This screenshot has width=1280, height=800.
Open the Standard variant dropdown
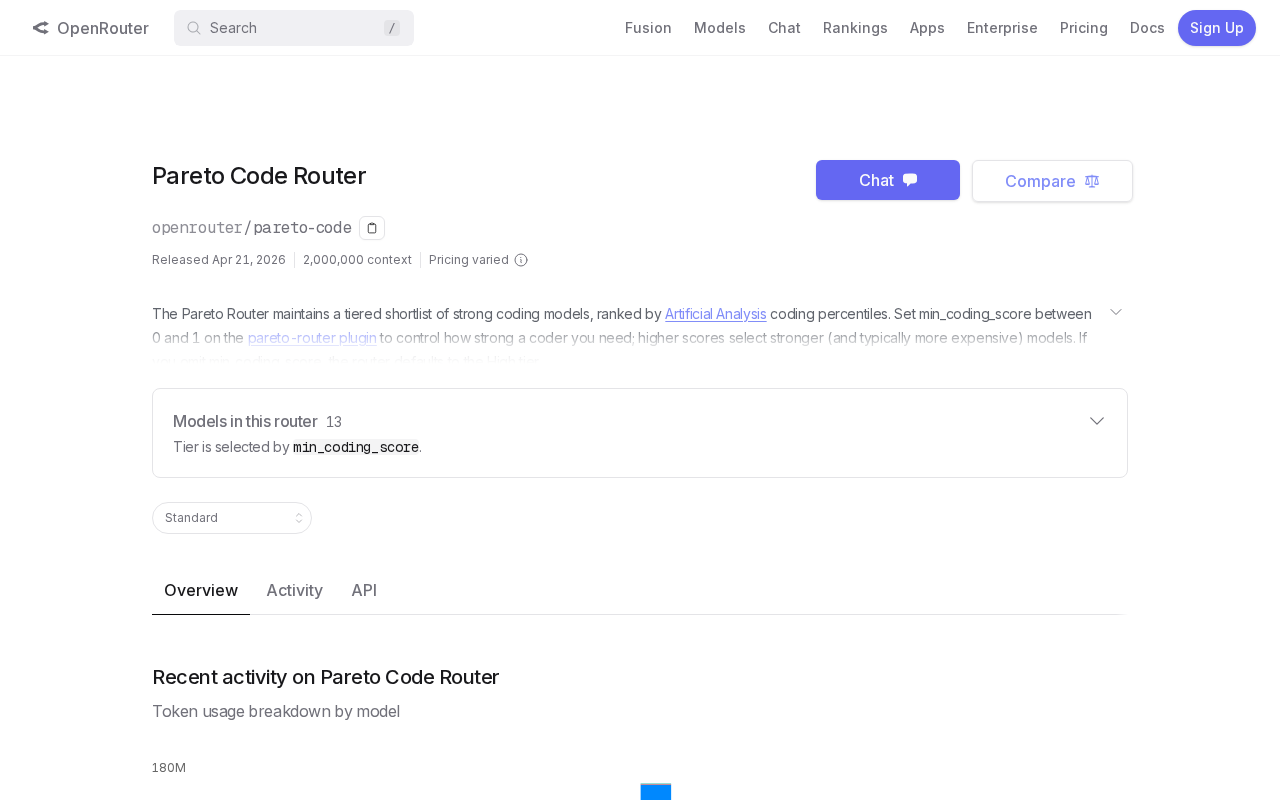point(232,518)
